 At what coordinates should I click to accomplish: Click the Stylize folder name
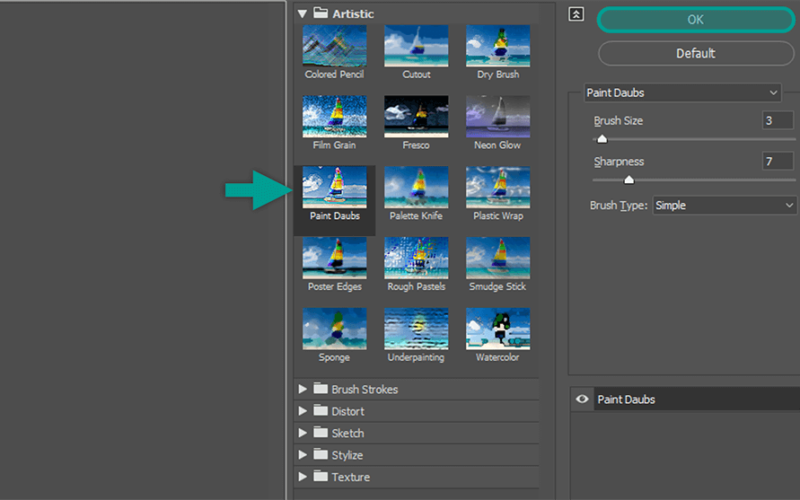point(347,455)
